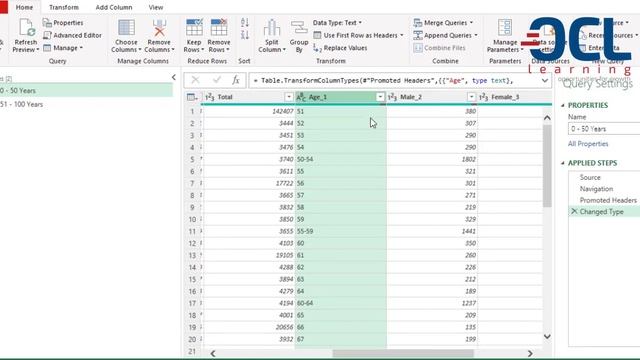Viewport: 640px width, 360px height.
Task: Click the horizontal scrollbar right arrow
Action: pos(530,353)
